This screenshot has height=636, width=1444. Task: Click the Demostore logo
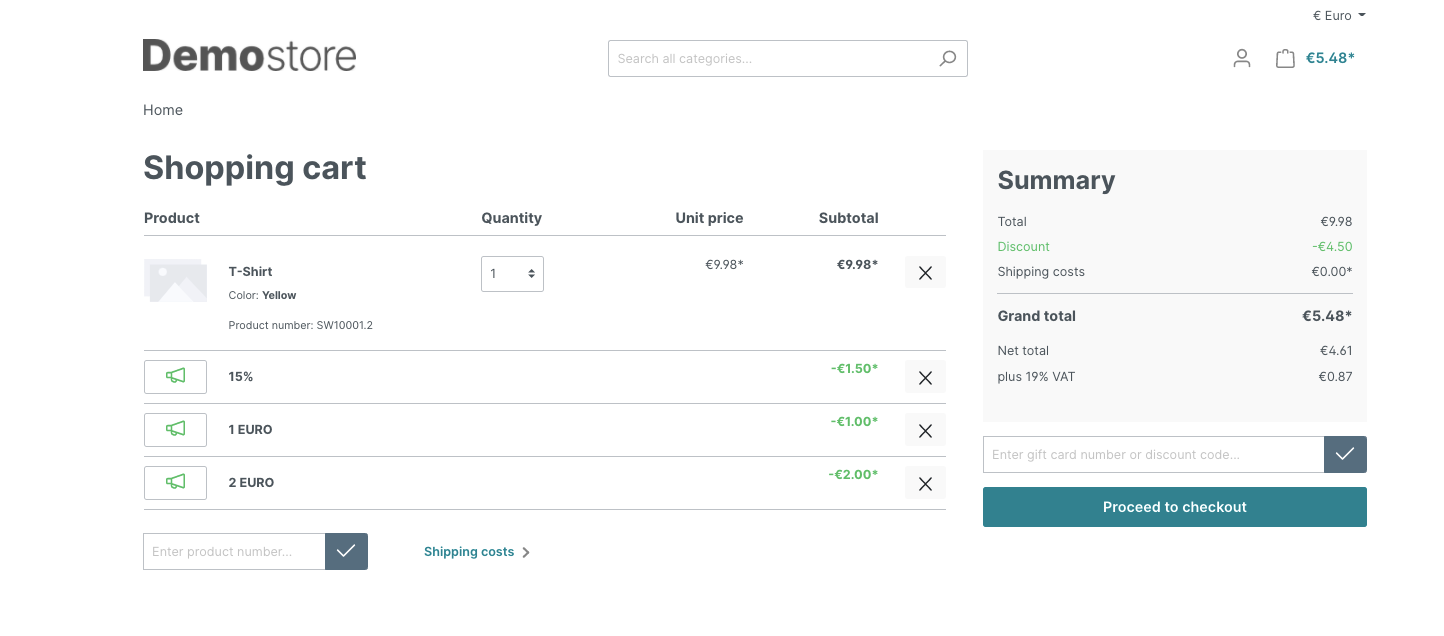(249, 56)
